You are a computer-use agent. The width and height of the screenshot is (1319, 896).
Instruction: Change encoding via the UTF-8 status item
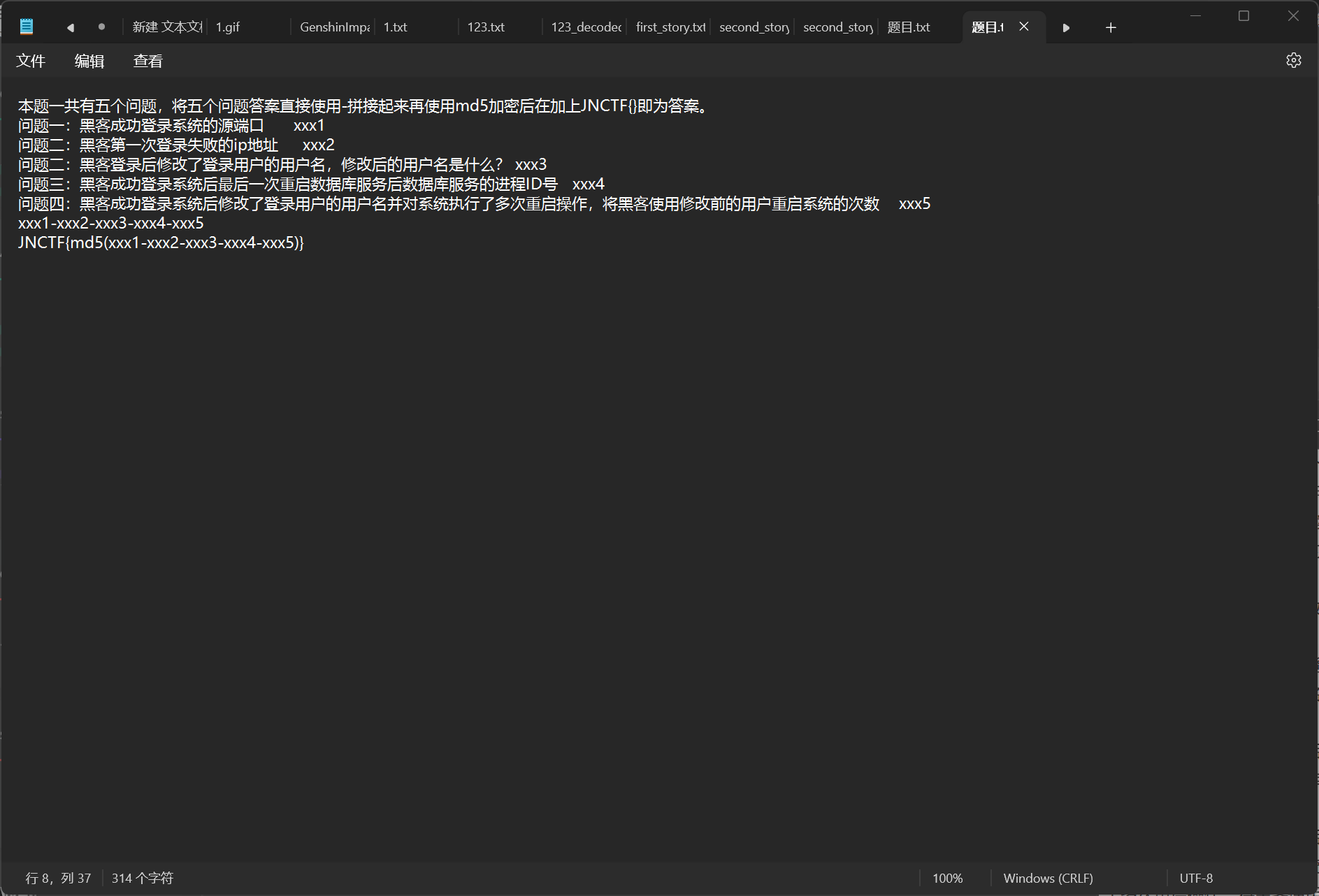[x=1195, y=878]
